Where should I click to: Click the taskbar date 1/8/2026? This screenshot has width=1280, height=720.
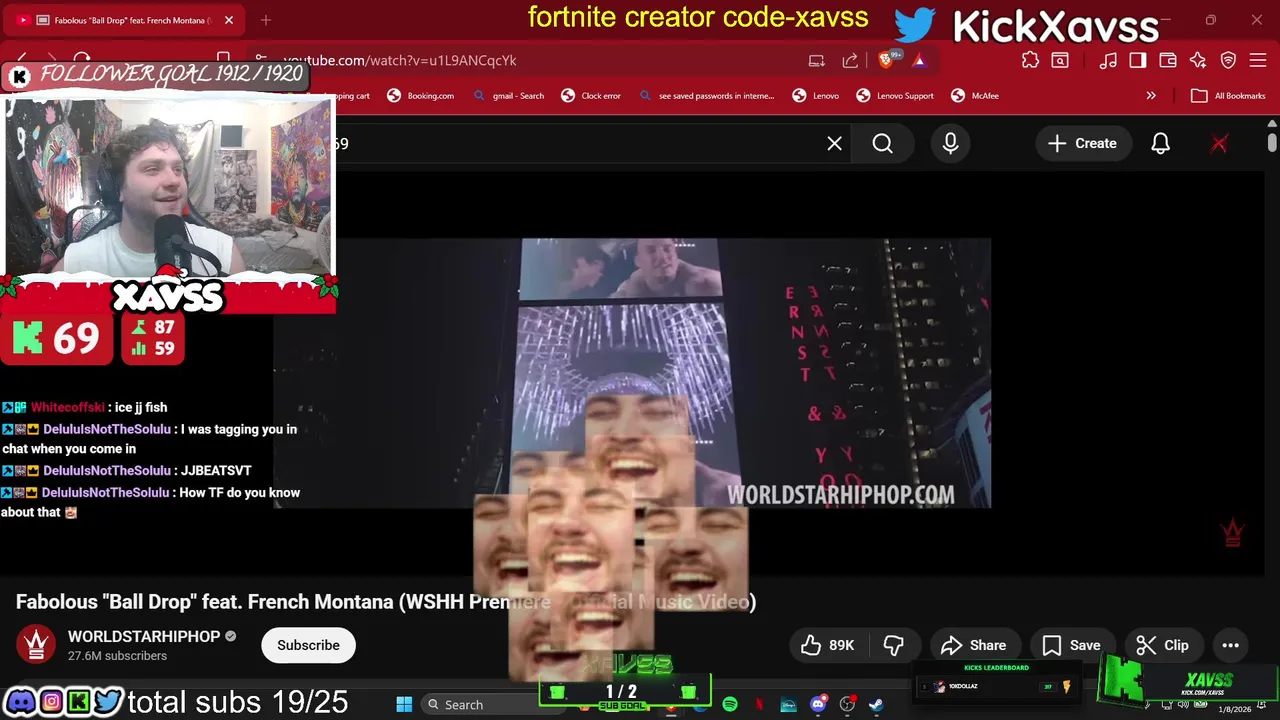point(1235,709)
